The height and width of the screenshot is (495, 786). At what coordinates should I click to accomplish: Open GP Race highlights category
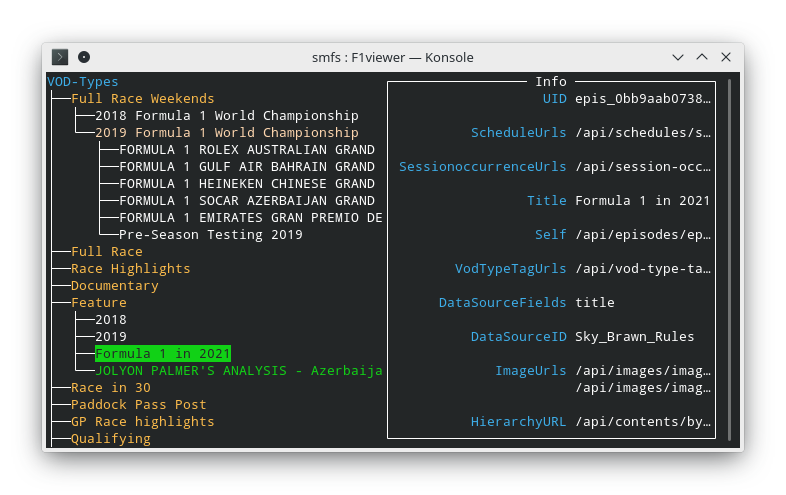142,422
